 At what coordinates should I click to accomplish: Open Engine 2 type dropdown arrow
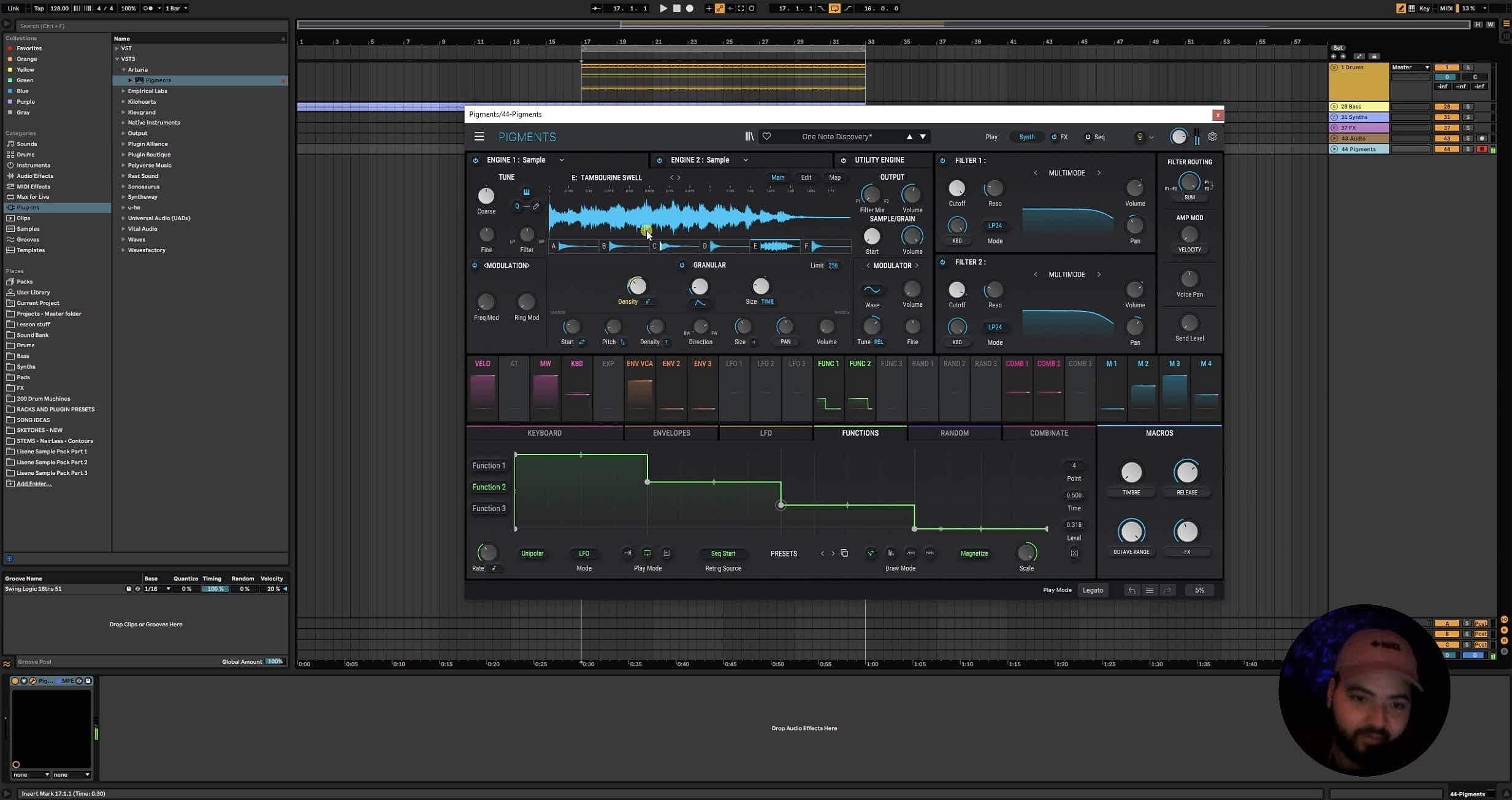click(x=746, y=161)
